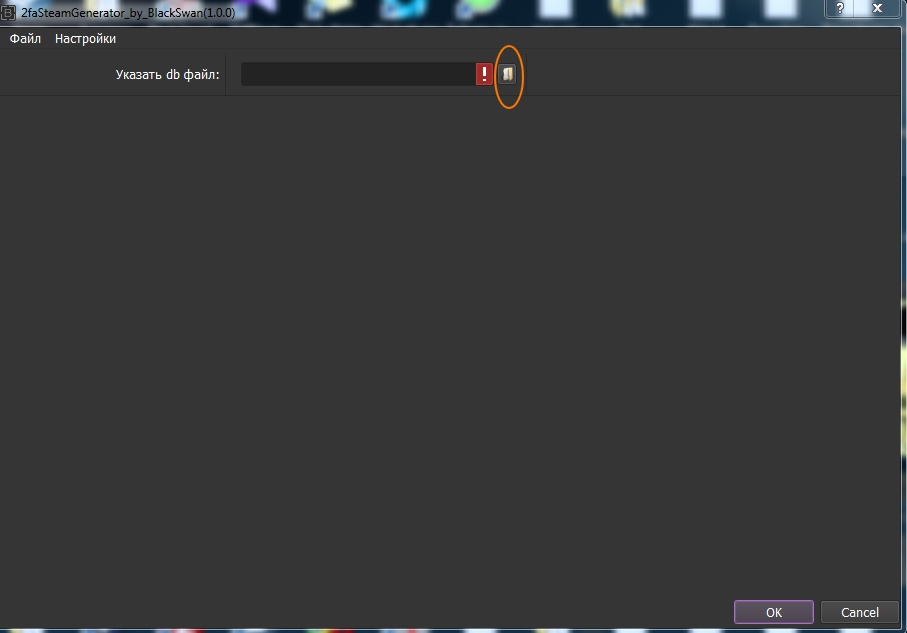Confirm the dialog with OK
907x633 pixels.
pyautogui.click(x=773, y=612)
